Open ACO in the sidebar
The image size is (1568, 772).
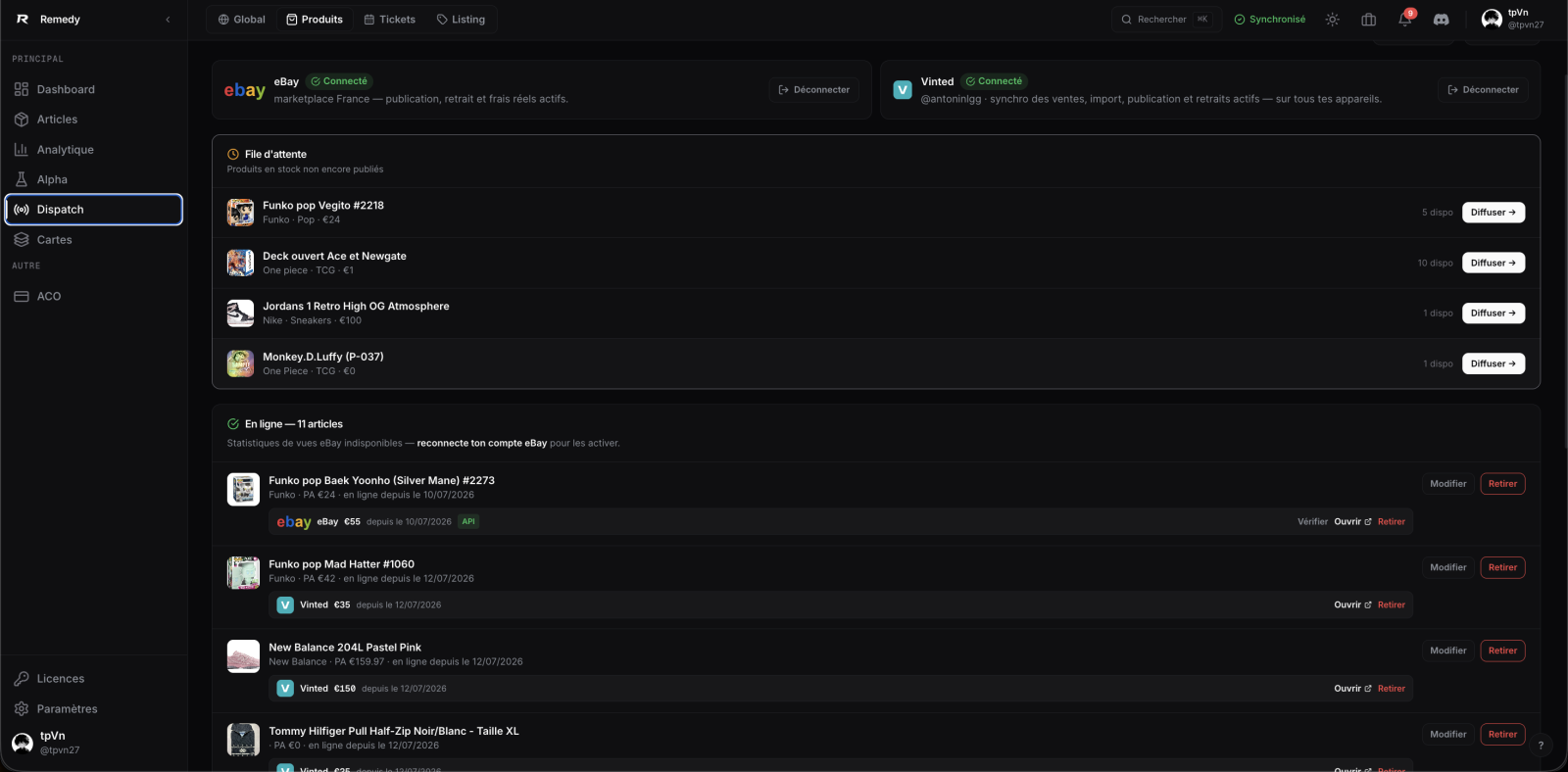pos(94,296)
